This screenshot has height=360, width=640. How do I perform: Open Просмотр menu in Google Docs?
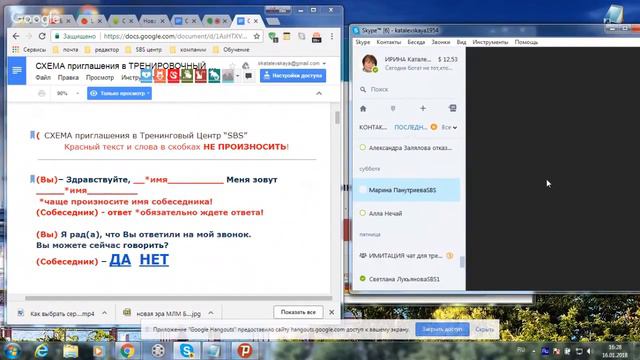[100, 78]
